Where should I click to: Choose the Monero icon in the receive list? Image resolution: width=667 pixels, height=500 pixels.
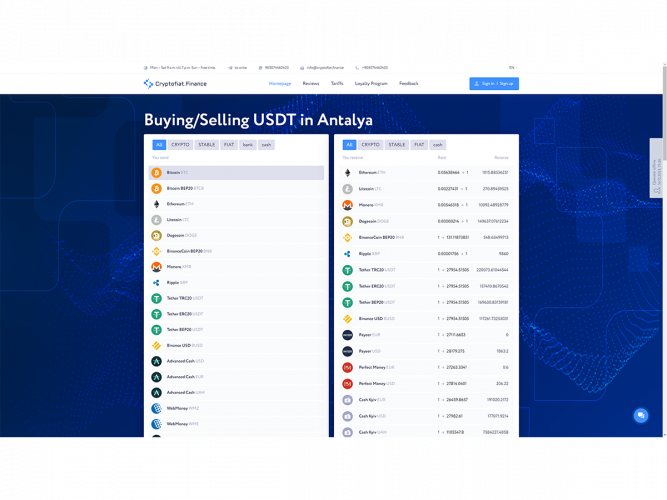click(348, 205)
